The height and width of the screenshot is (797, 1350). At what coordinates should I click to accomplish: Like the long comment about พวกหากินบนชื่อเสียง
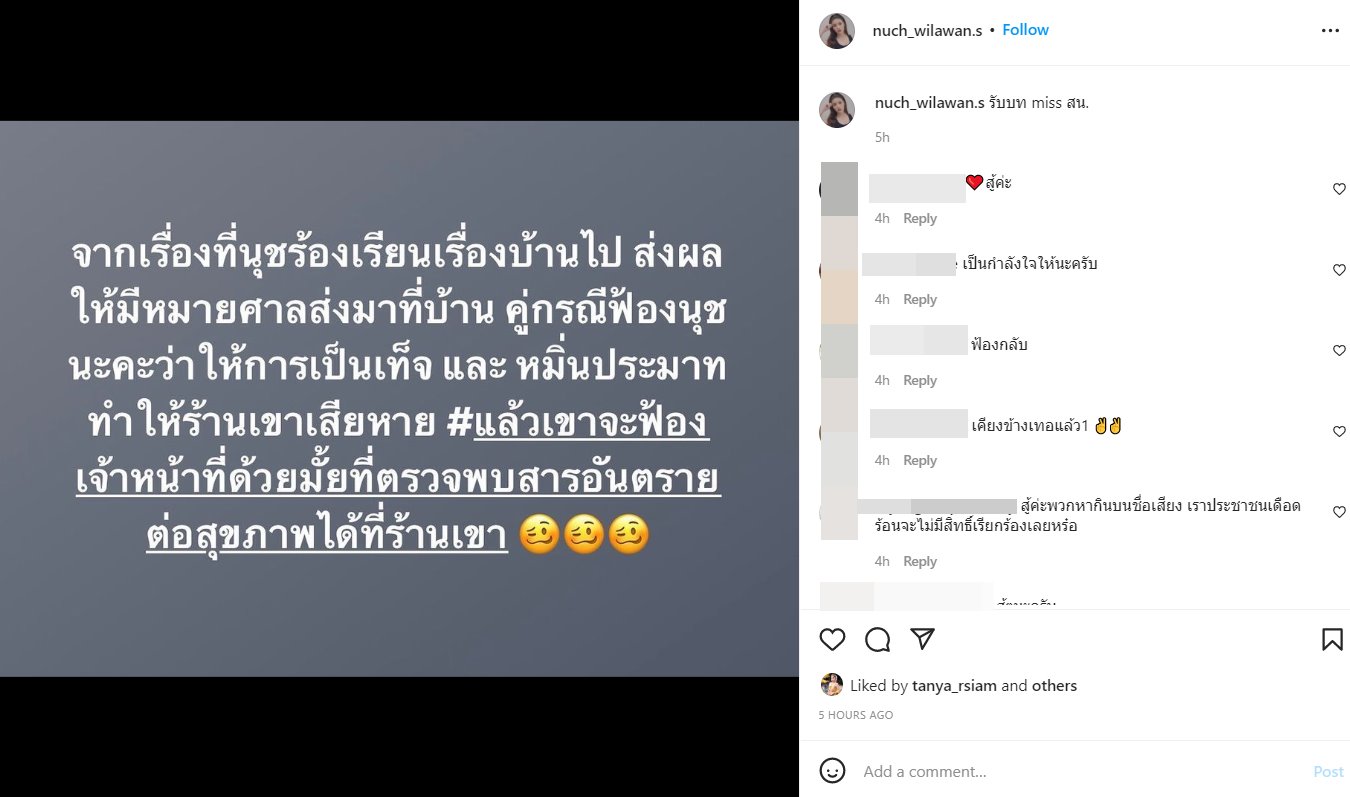[x=1339, y=512]
